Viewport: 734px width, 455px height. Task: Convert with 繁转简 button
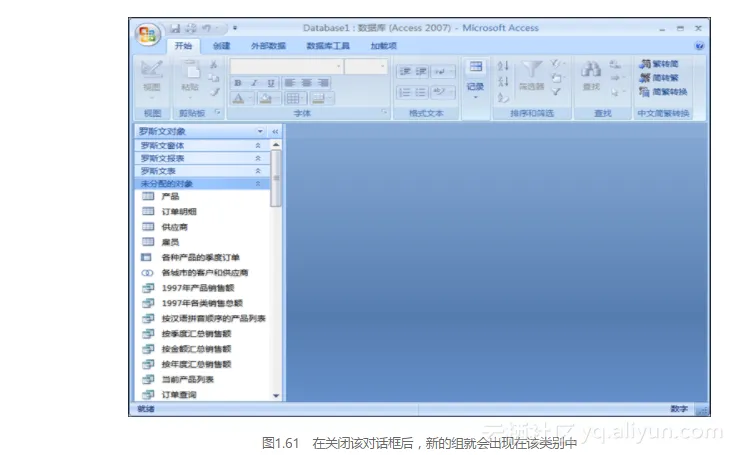(659, 64)
